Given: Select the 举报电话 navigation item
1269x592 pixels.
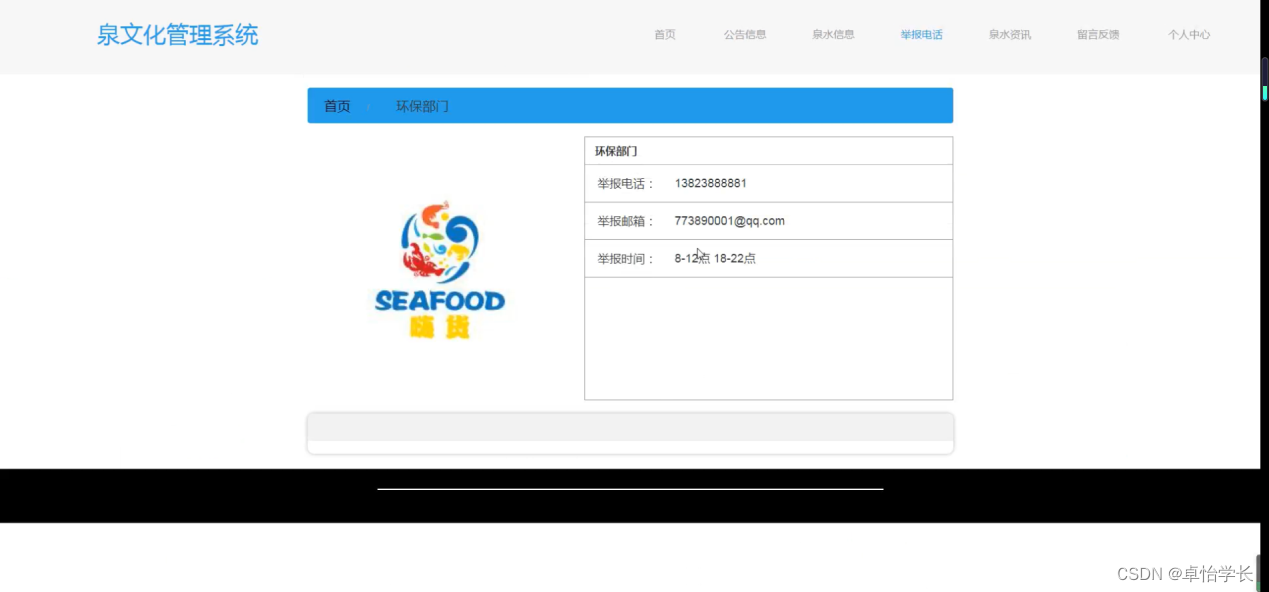Looking at the screenshot, I should point(921,35).
